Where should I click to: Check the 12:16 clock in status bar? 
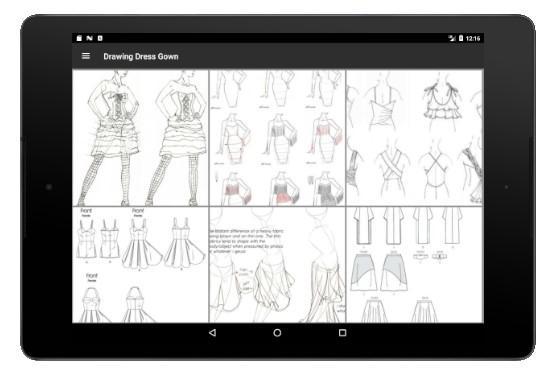click(x=473, y=38)
